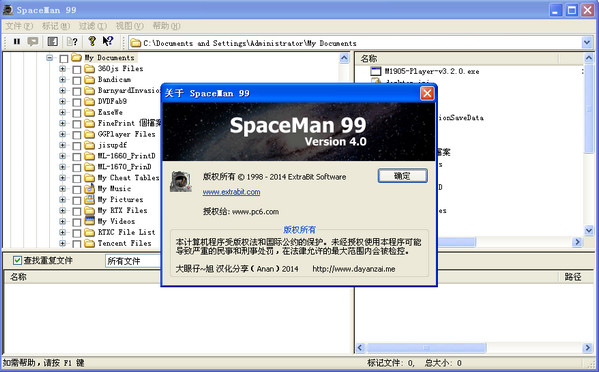Click file list horizontal scrollbar right arrow
Image resolution: width=599 pixels, height=372 pixels.
click(577, 242)
